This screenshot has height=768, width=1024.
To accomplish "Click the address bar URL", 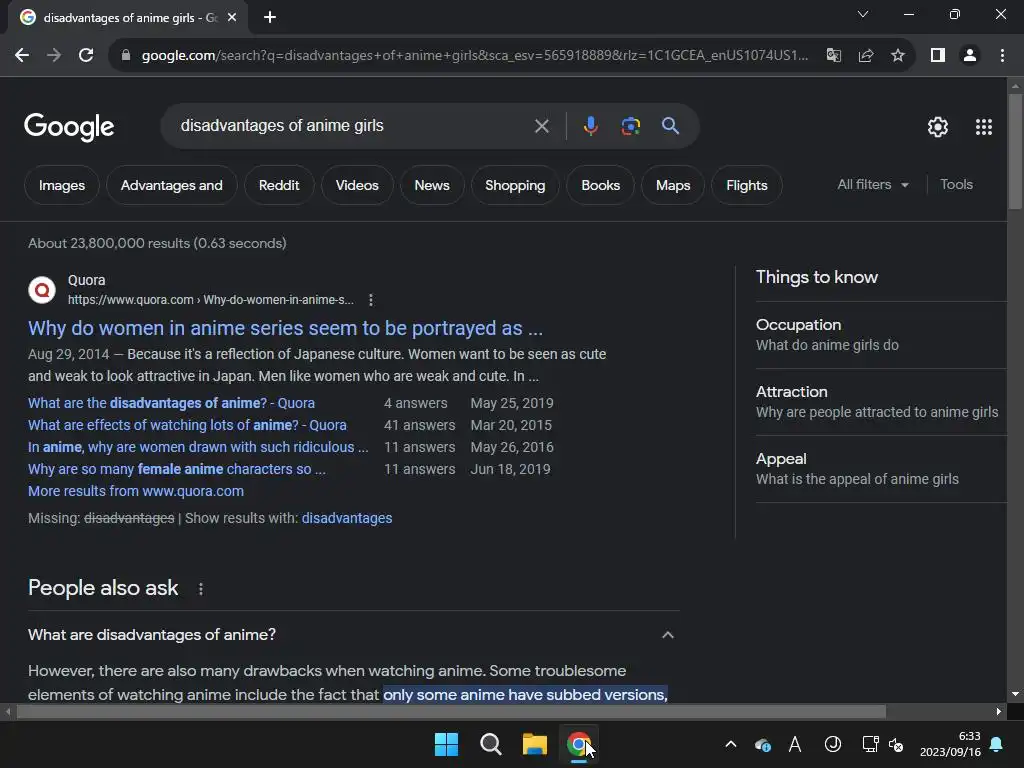I will (475, 56).
